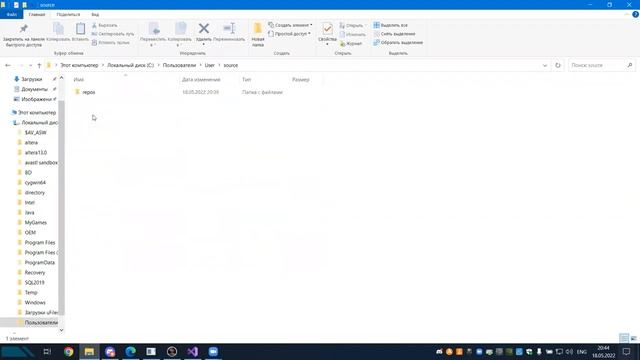The width and height of the screenshot is (640, 360).
Task: Select 'This PC' in the navigation tree
Action: pyautogui.click(x=37, y=112)
